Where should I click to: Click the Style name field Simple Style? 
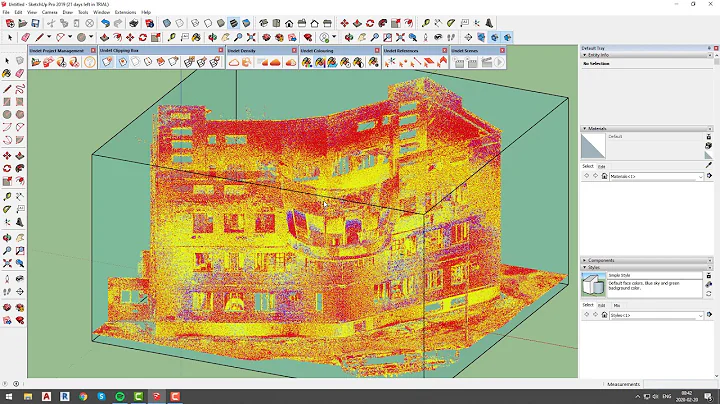pyautogui.click(x=655, y=275)
